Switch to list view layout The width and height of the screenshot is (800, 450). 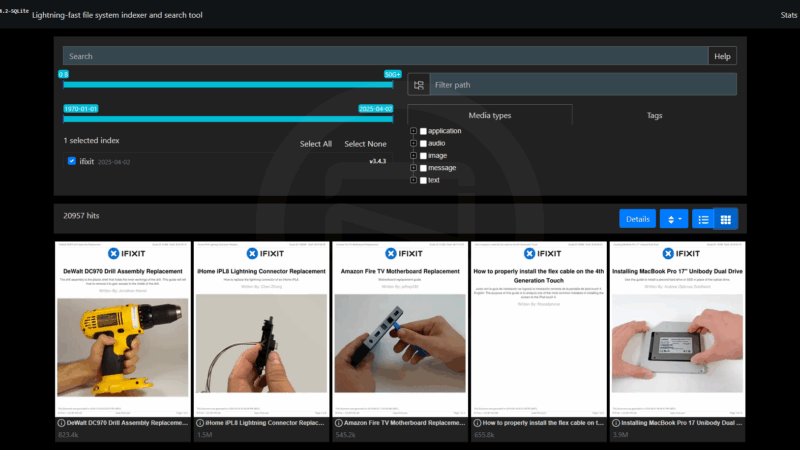(x=703, y=219)
